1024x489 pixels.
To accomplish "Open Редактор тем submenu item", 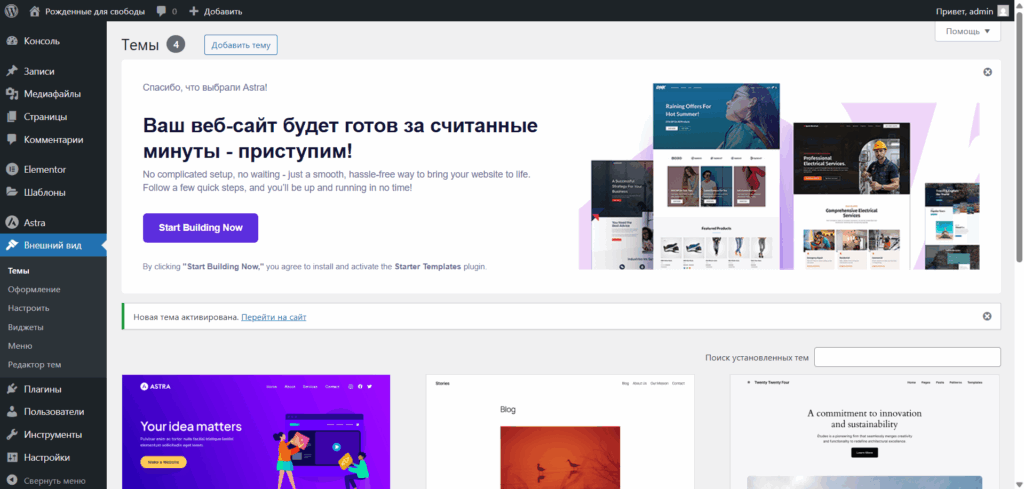I will coord(34,365).
